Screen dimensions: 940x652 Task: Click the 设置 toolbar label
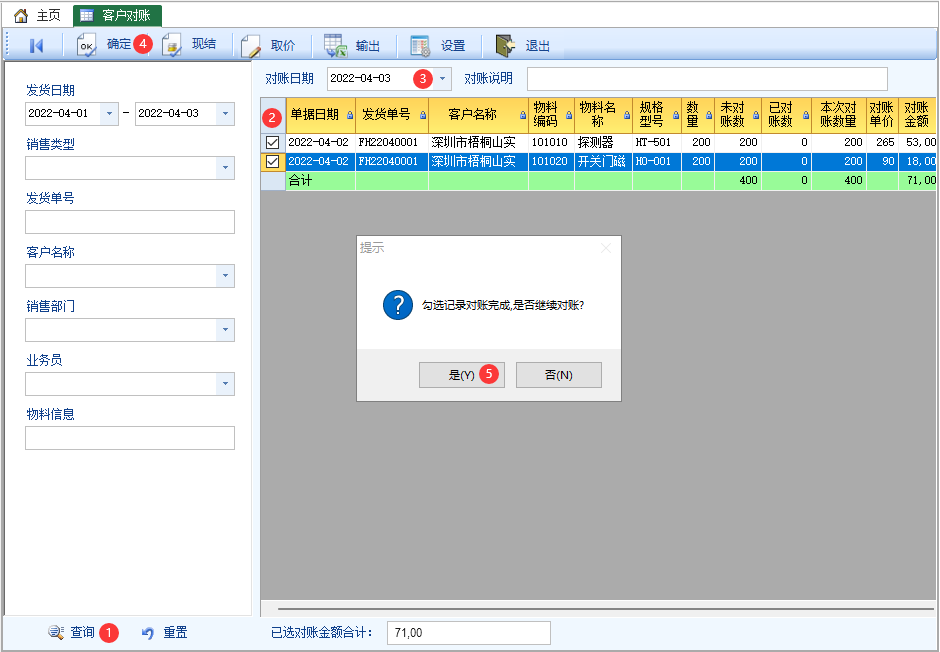[453, 46]
